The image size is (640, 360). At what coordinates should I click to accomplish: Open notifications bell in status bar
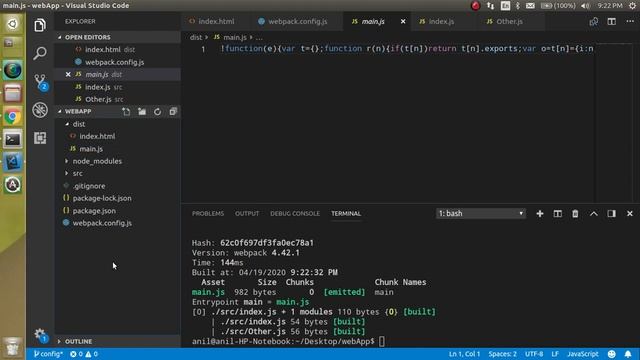click(x=628, y=354)
